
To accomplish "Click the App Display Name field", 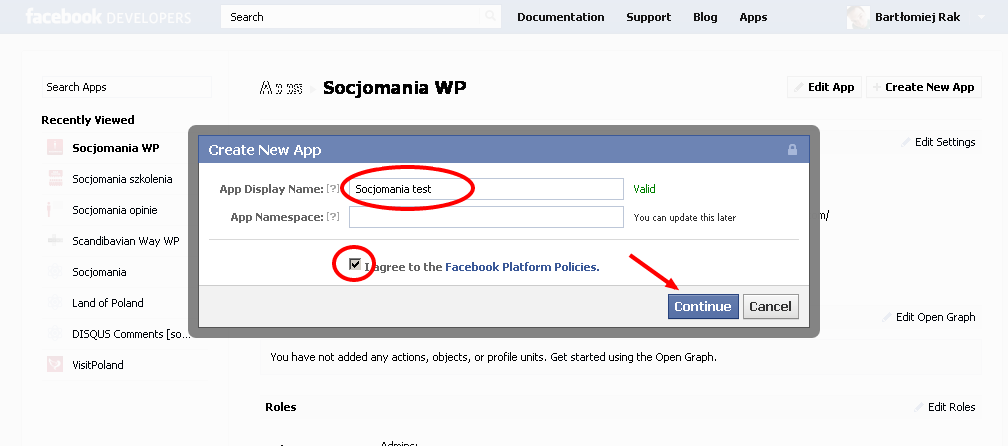I will point(486,189).
